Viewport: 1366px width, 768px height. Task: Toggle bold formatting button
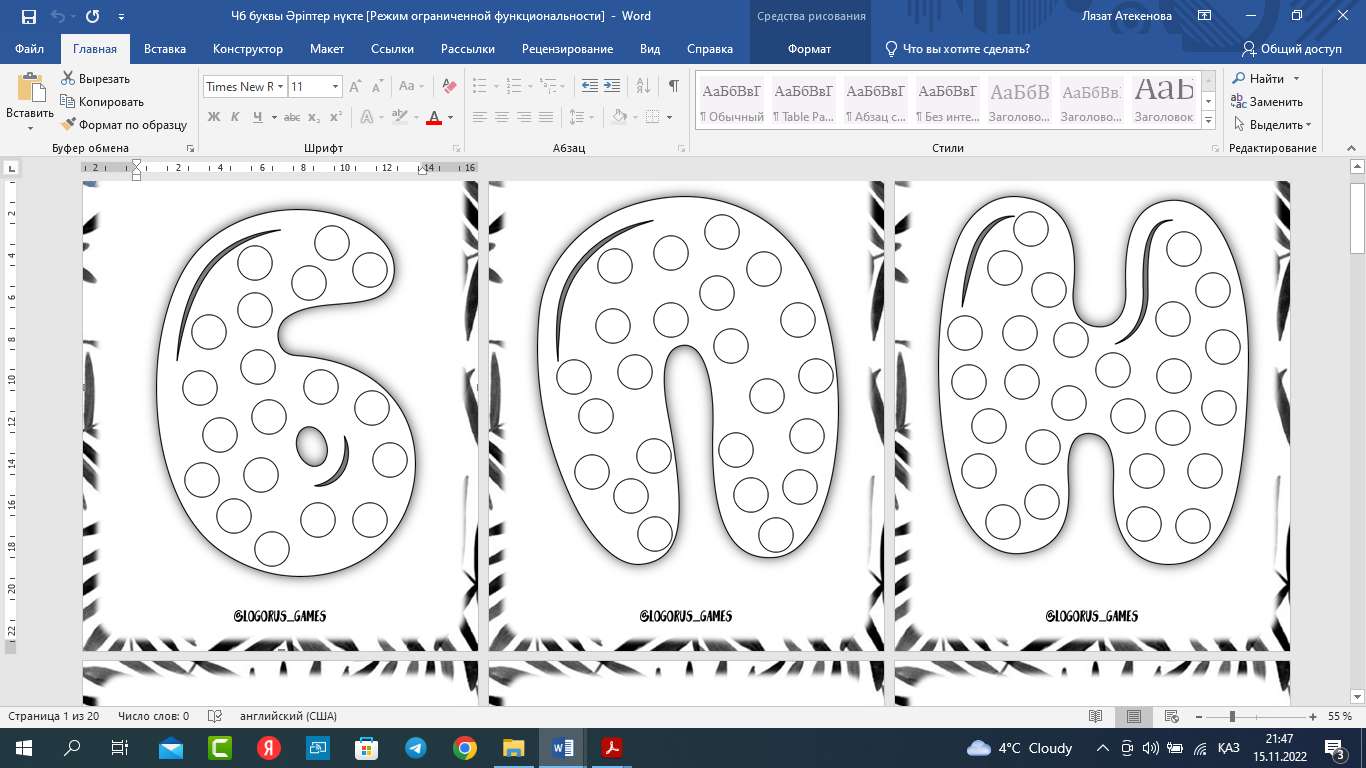tap(213, 117)
